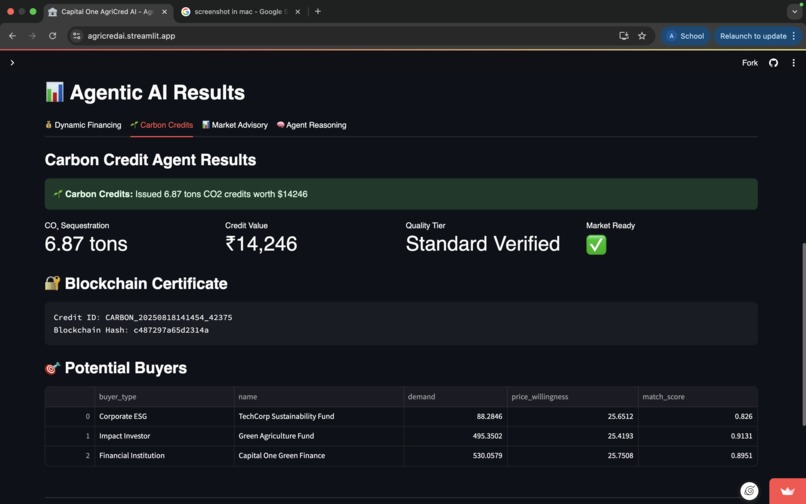Select price willingness value 25.7508
Screen dimensions: 806x504
coord(573,455)
